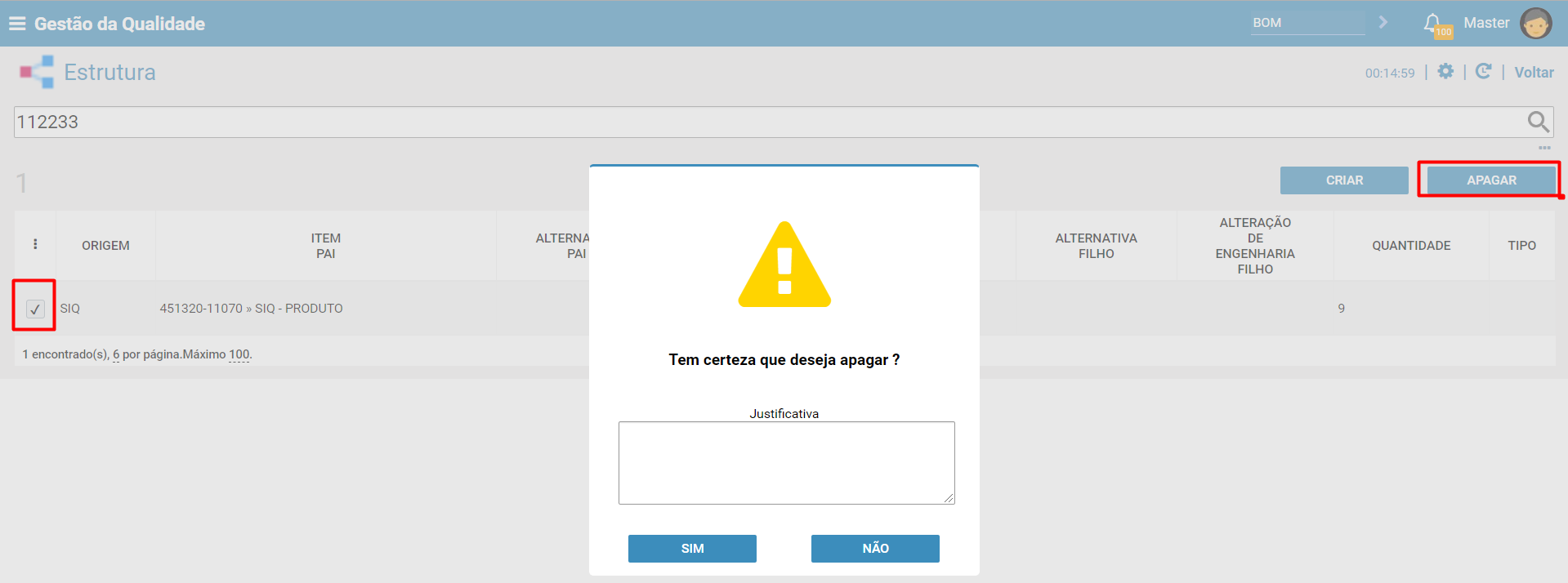Click the BOM input field

point(1307,23)
